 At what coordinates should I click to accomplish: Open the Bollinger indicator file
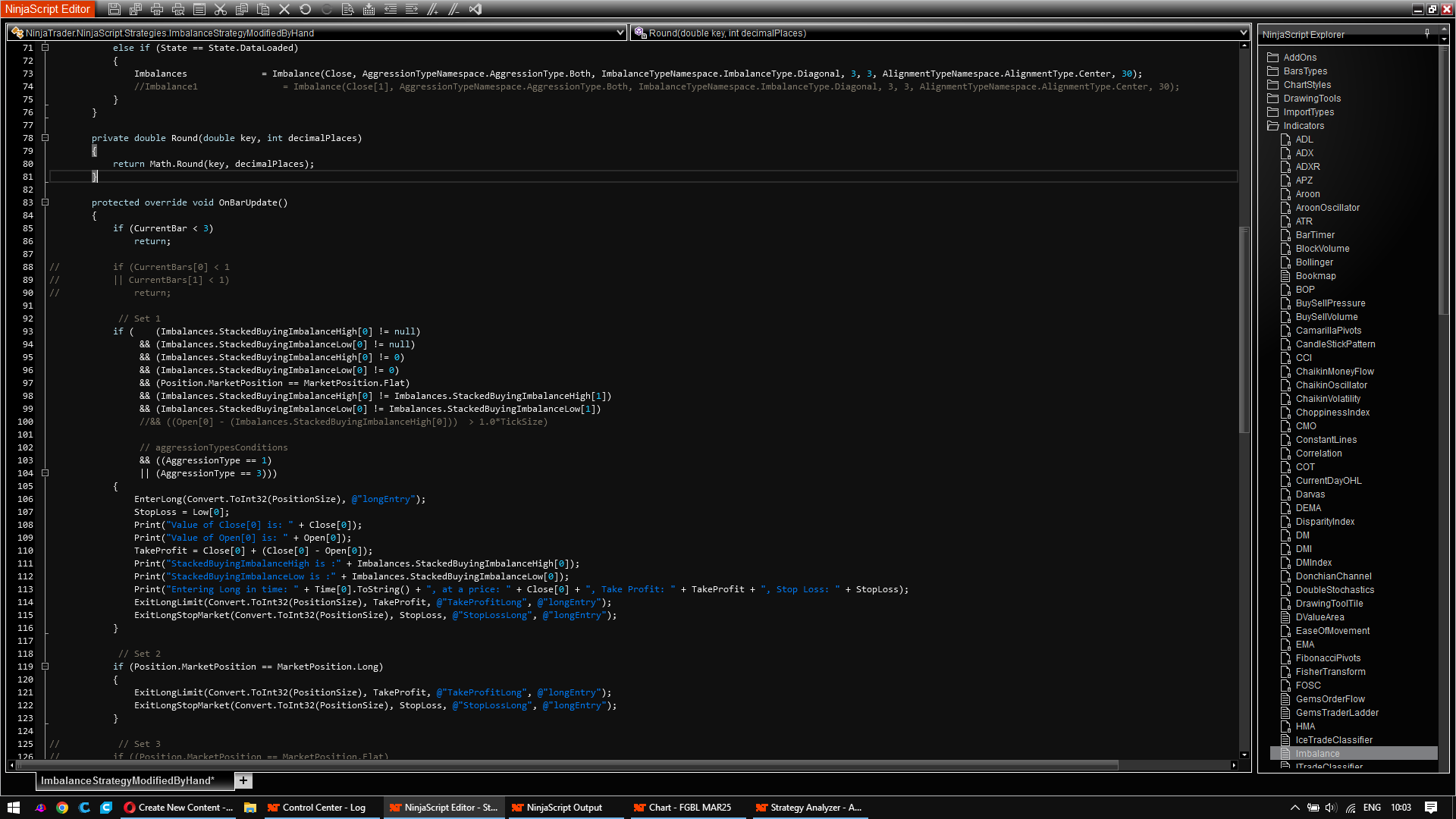(x=1313, y=262)
